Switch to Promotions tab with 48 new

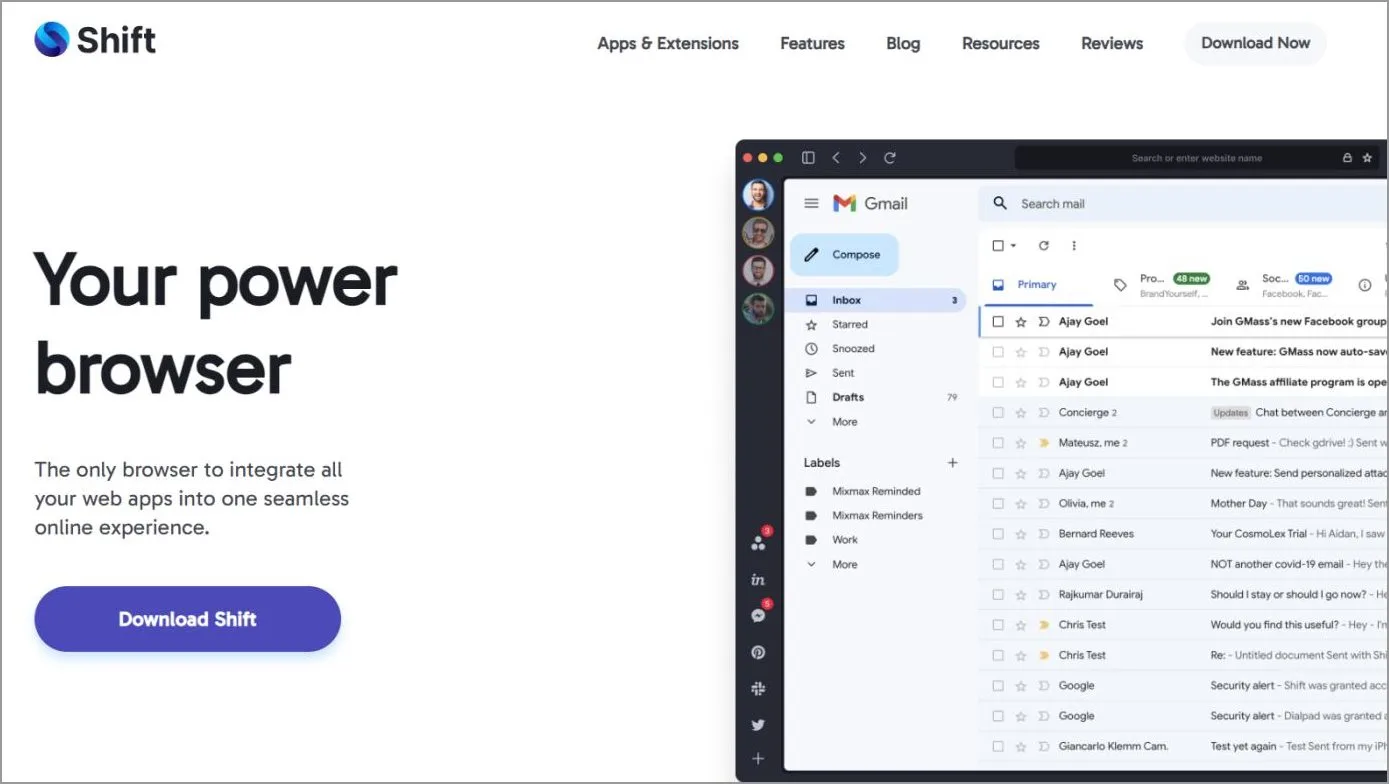1164,285
